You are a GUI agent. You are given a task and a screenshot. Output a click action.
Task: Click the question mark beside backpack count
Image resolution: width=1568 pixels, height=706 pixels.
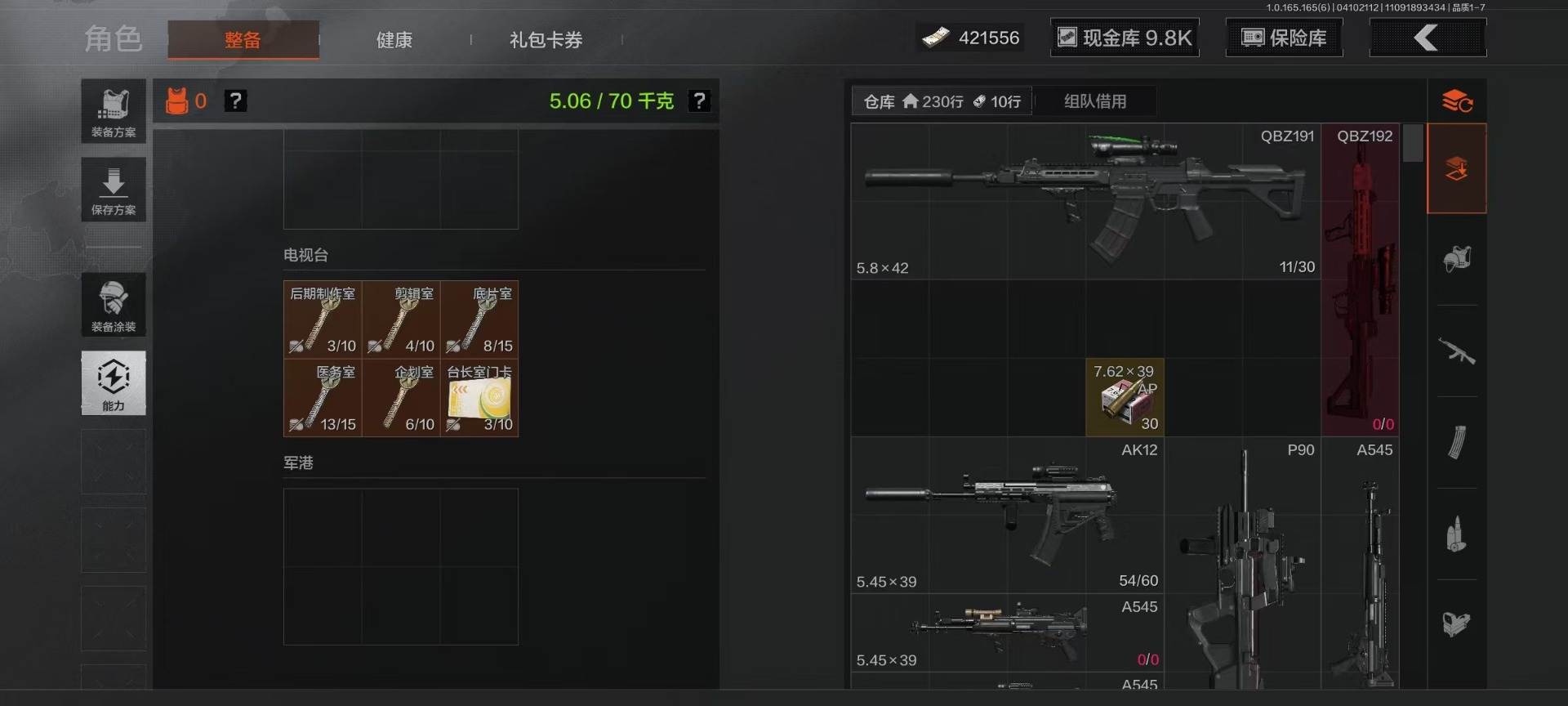[x=235, y=101]
